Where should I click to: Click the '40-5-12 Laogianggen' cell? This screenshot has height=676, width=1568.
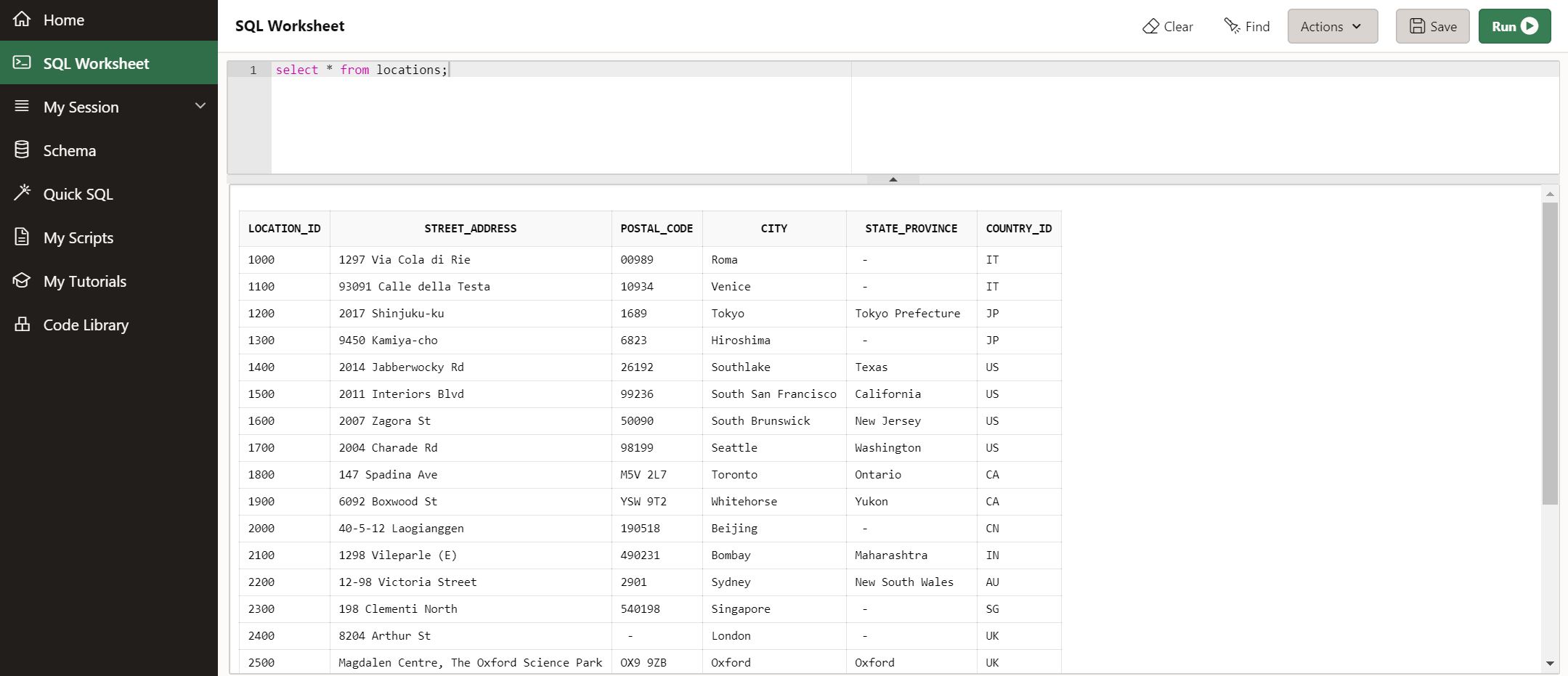471,529
